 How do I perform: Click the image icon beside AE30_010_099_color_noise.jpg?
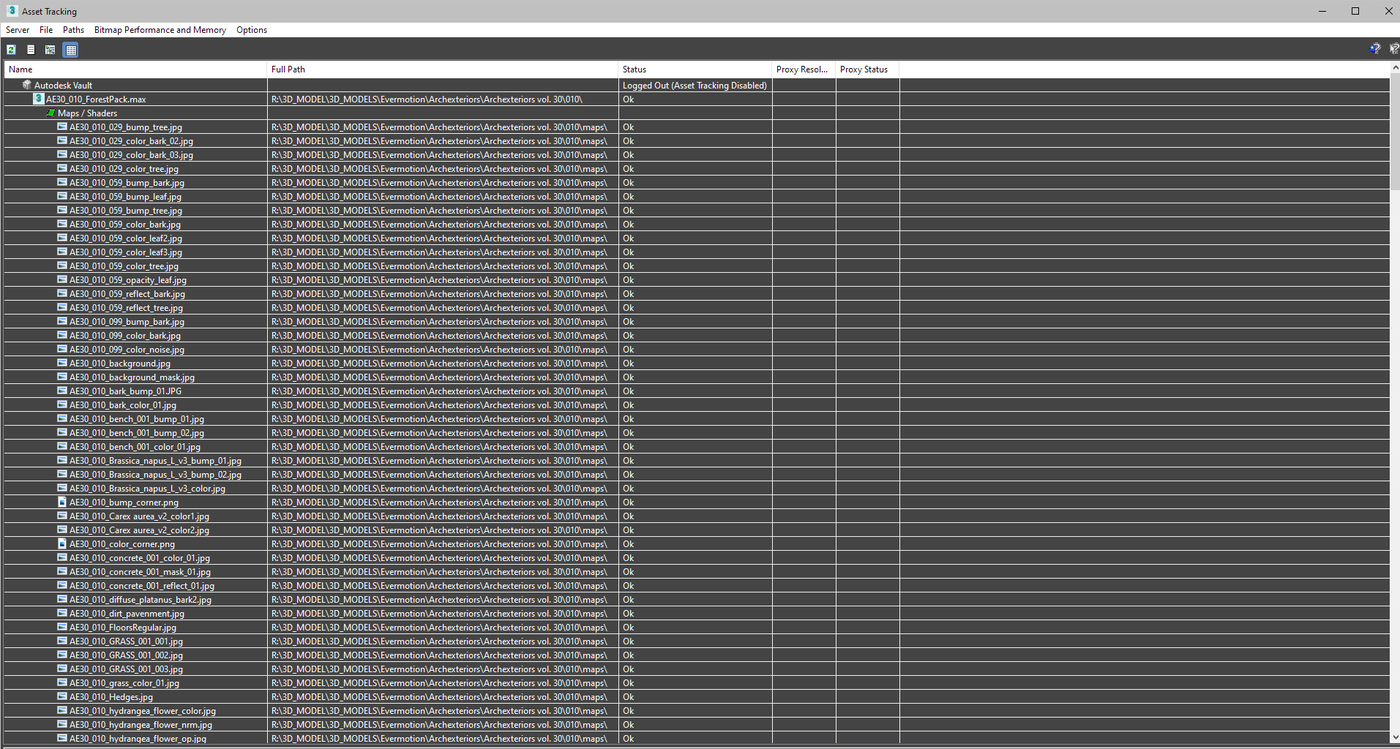(x=62, y=349)
